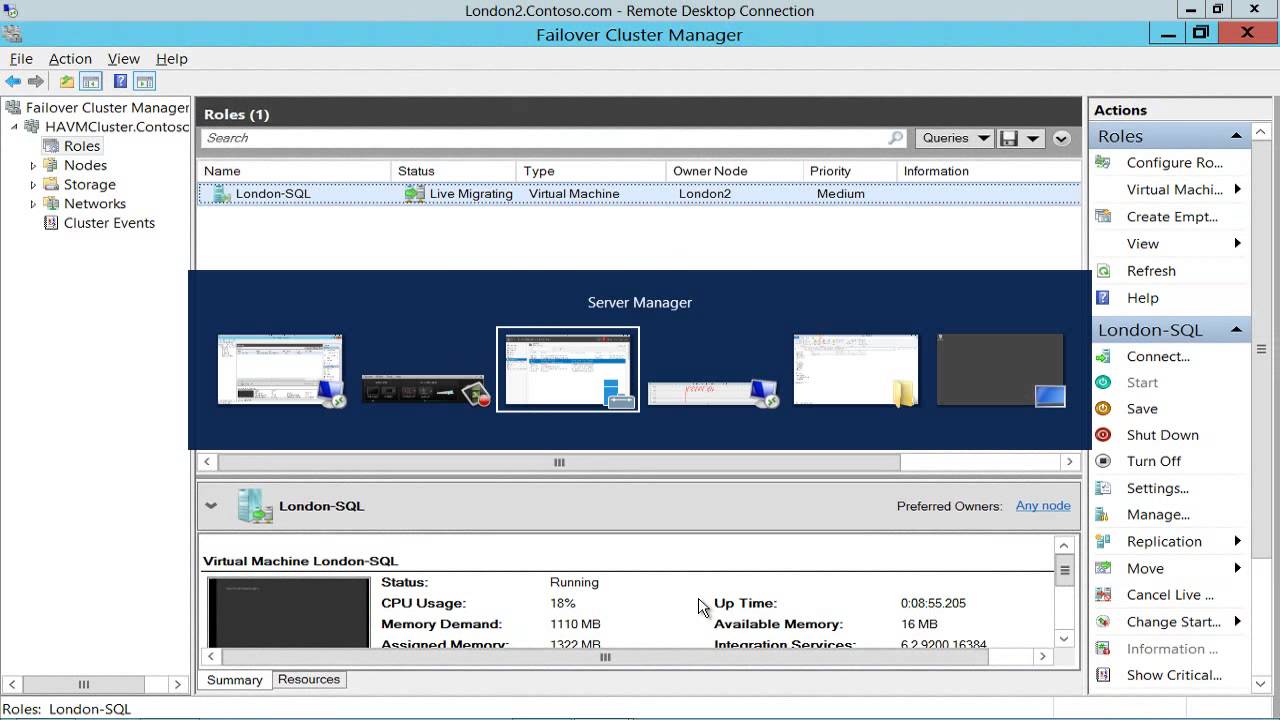Collapse the Roles actions section
The width and height of the screenshot is (1280, 720).
[x=1236, y=136]
